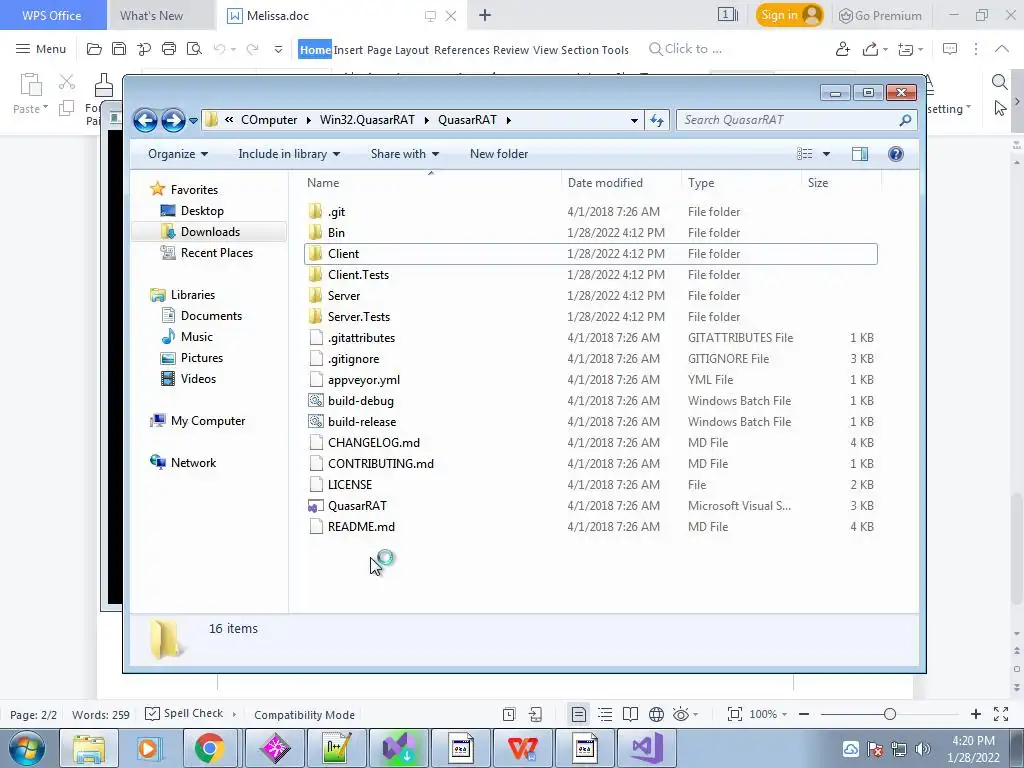This screenshot has height=768, width=1024.
Task: Click the Windows Start orb
Action: coord(26,748)
